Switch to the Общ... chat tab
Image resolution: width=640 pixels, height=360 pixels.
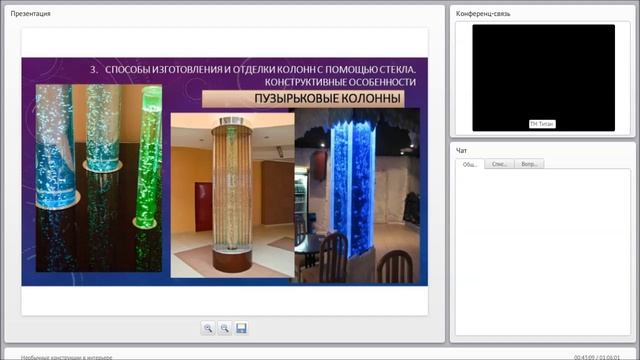(x=470, y=164)
